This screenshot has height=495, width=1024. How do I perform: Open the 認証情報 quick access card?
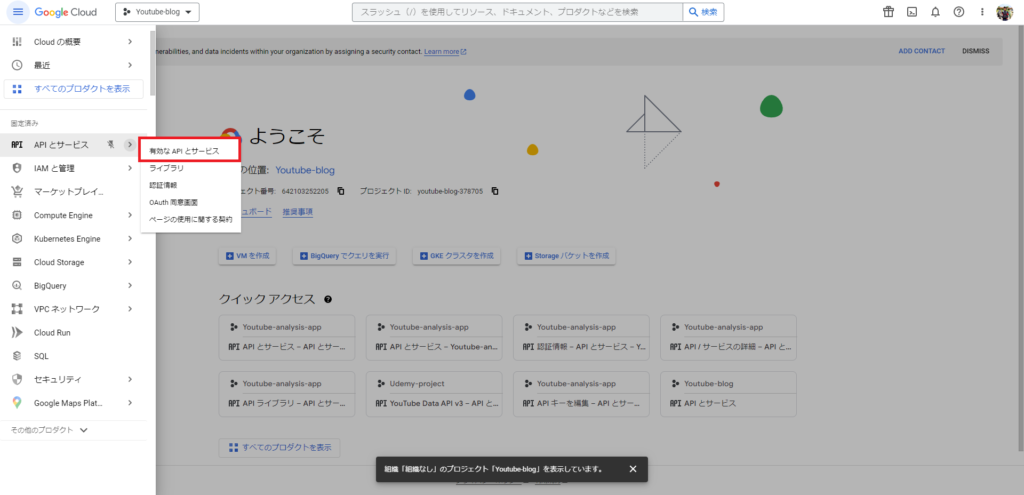581,338
